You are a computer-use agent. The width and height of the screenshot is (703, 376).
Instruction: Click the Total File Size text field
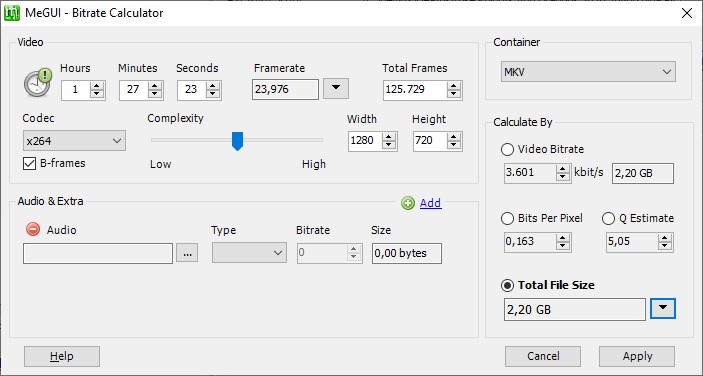click(575, 309)
